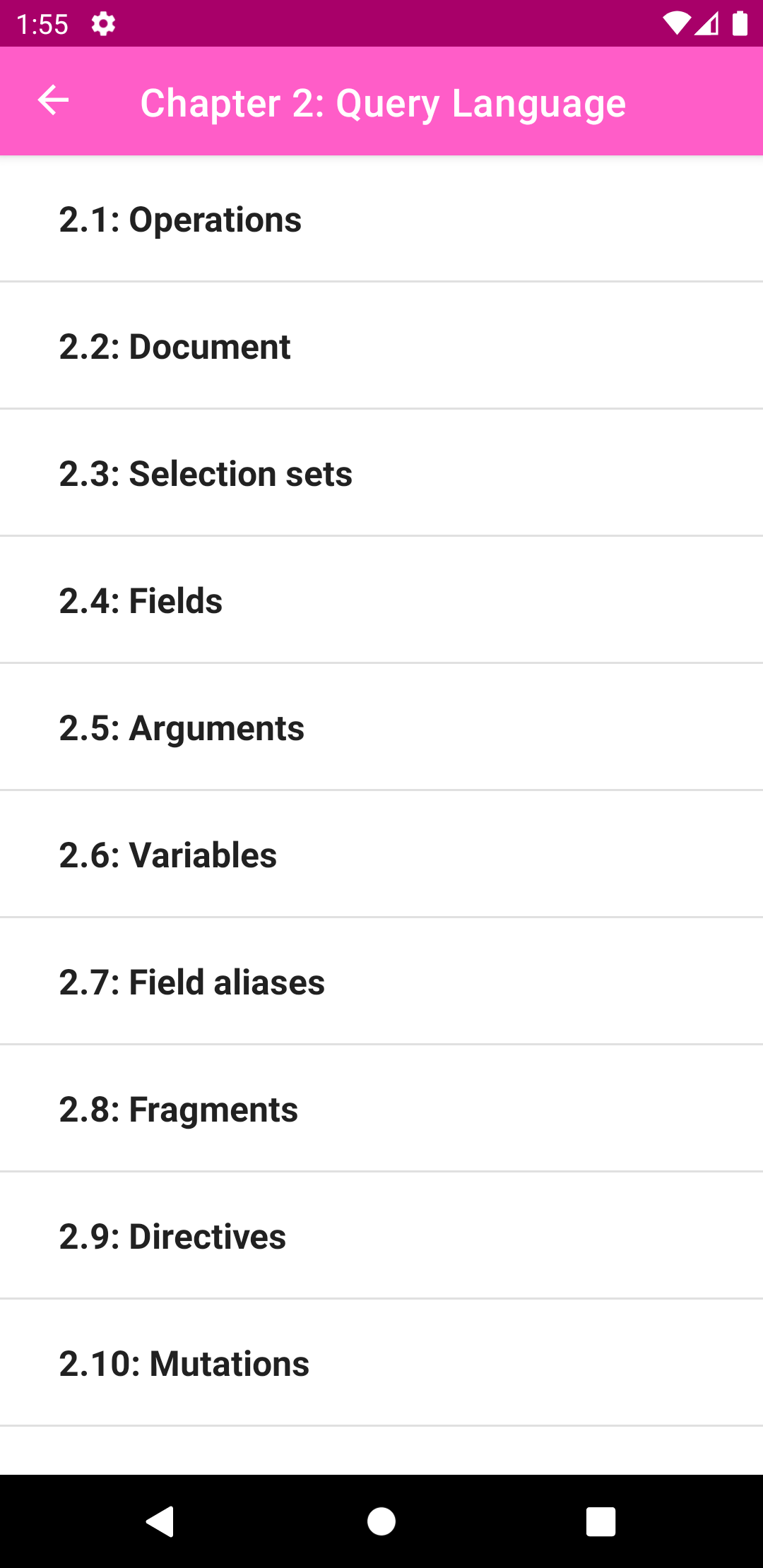The image size is (763, 1568).
Task: Open the settings gear in status bar
Action: (103, 24)
